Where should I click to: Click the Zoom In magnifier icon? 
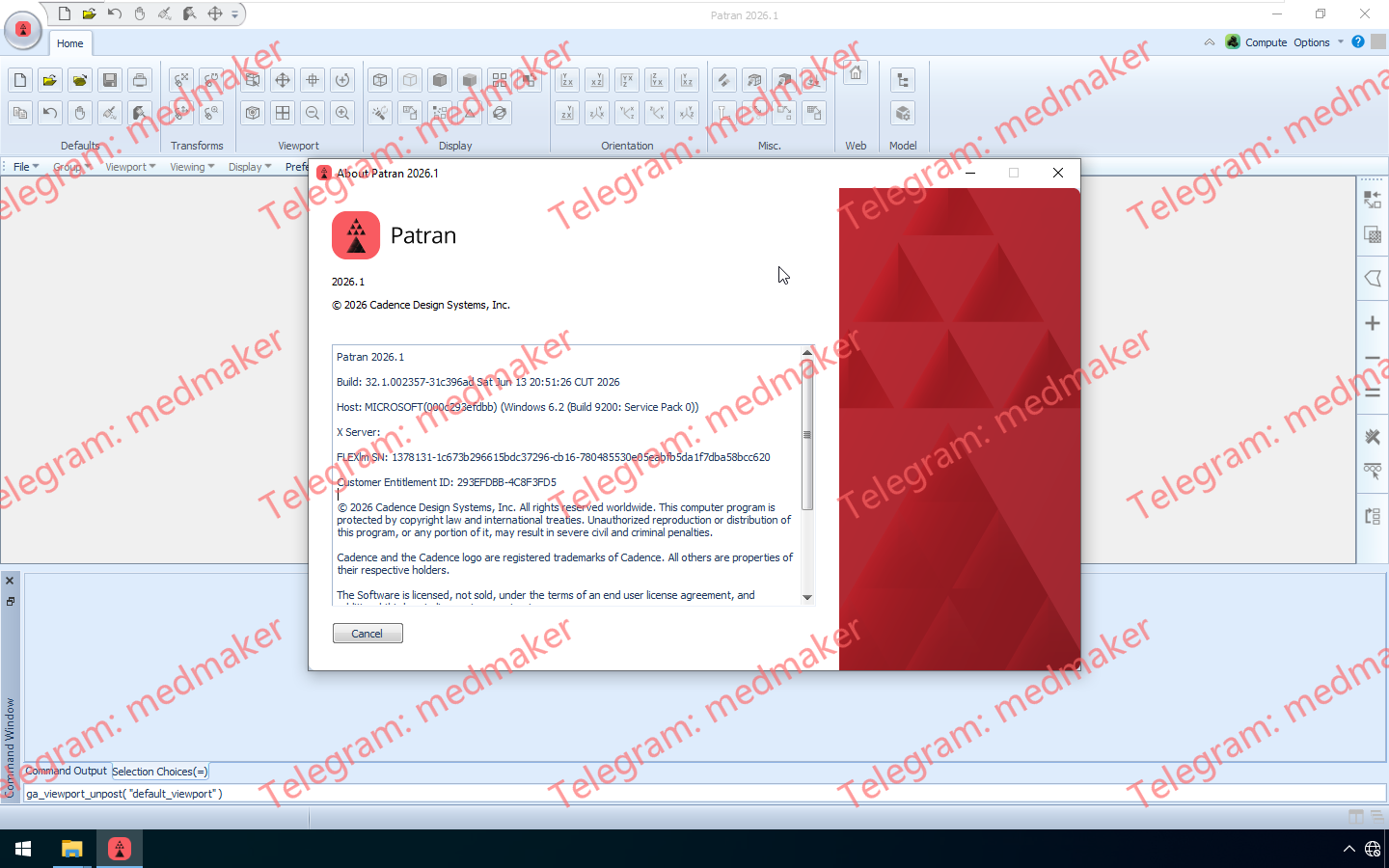(x=342, y=113)
